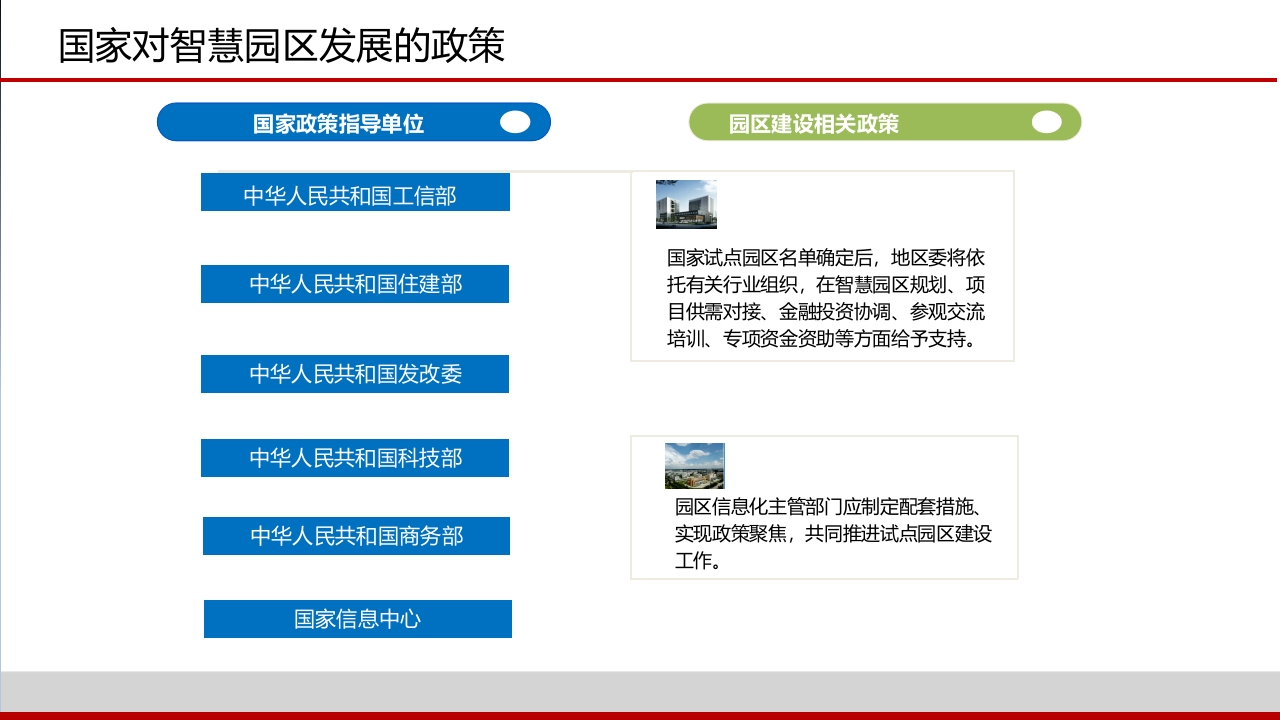Click the 中华人民共和国发改委 box
This screenshot has width=1280, height=720.
[355, 374]
